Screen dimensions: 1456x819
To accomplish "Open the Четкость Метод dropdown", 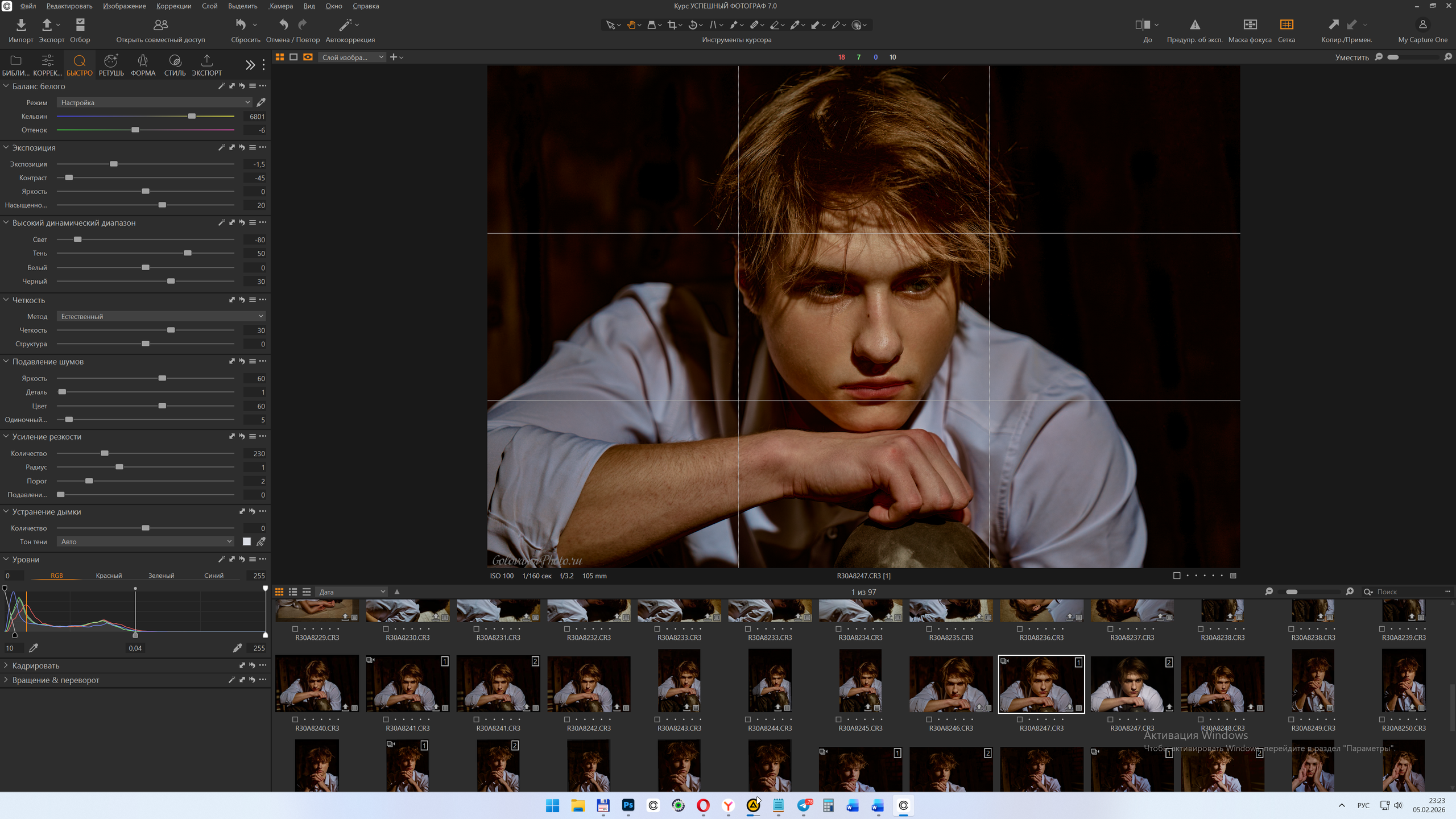I will pos(162,316).
